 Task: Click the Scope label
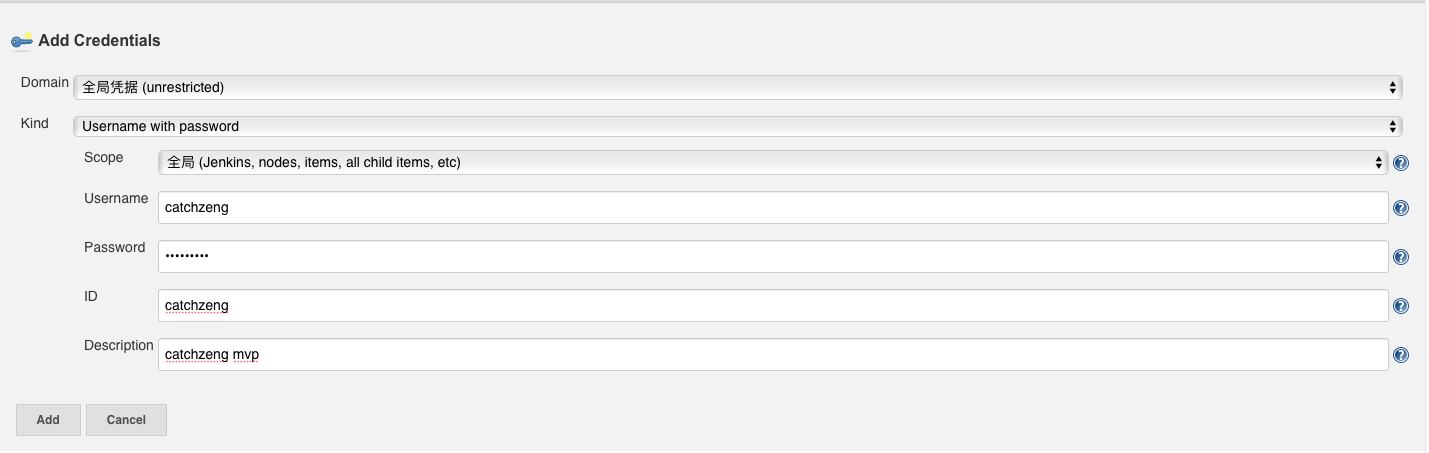point(104,157)
